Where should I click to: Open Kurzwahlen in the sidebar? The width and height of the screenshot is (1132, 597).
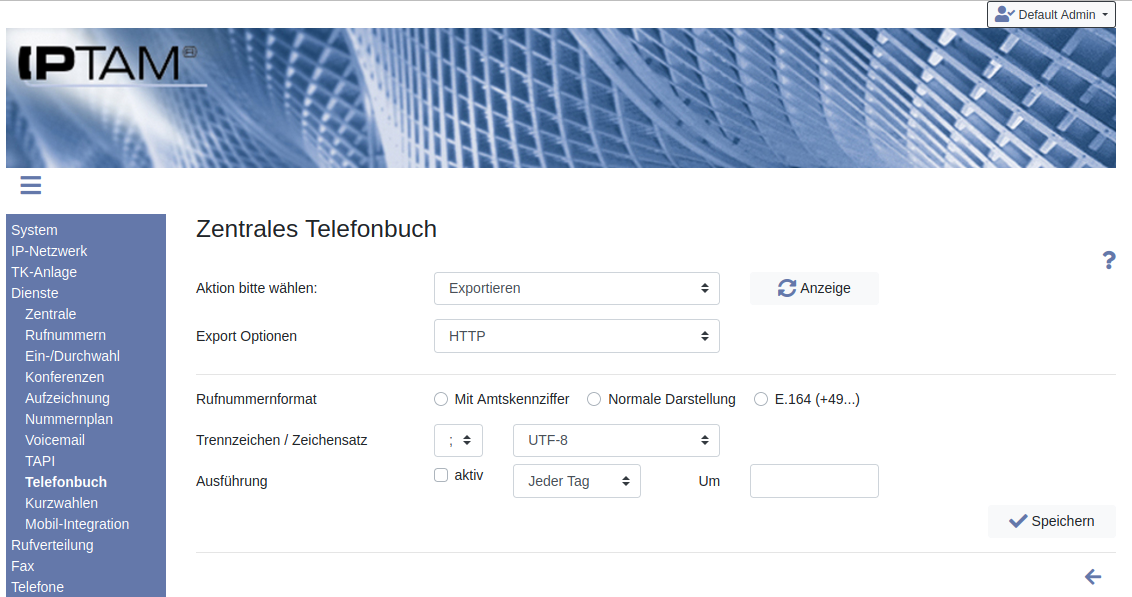[x=61, y=503]
